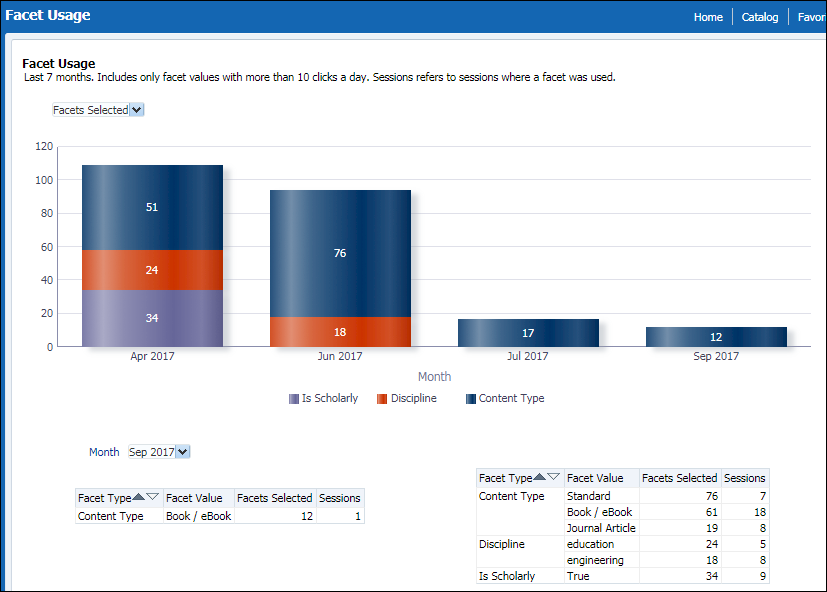827x592 pixels.
Task: Open the Facets Selected measure dropdown
Action: [x=98, y=110]
